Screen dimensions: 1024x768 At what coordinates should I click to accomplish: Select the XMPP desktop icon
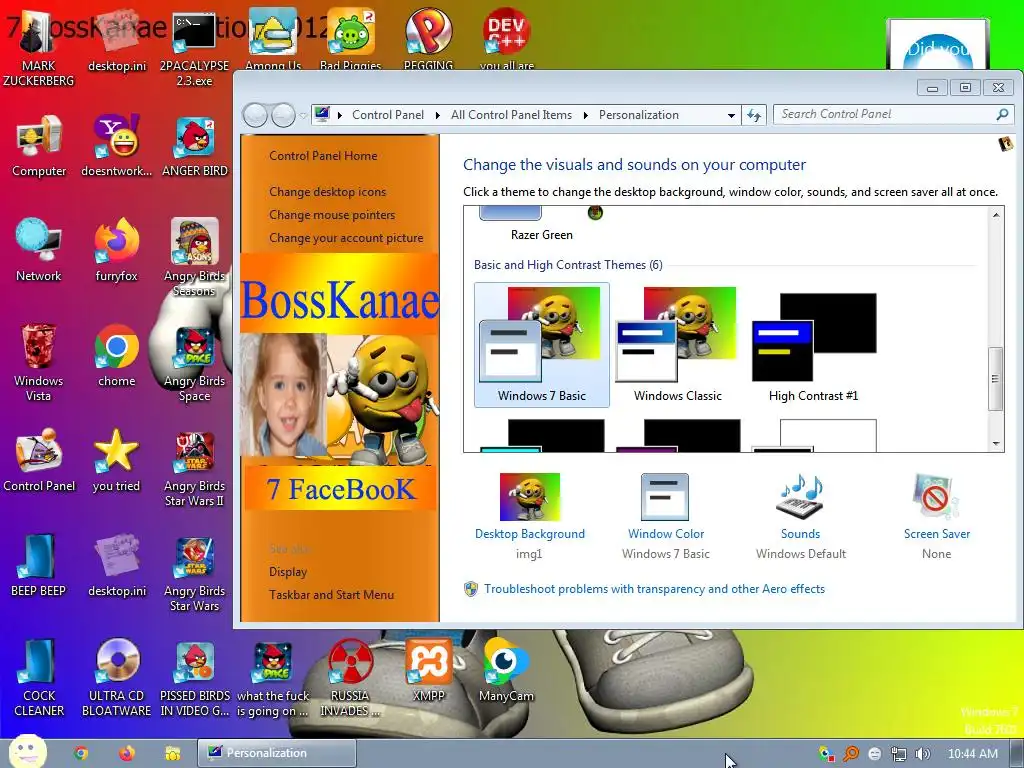coord(428,670)
